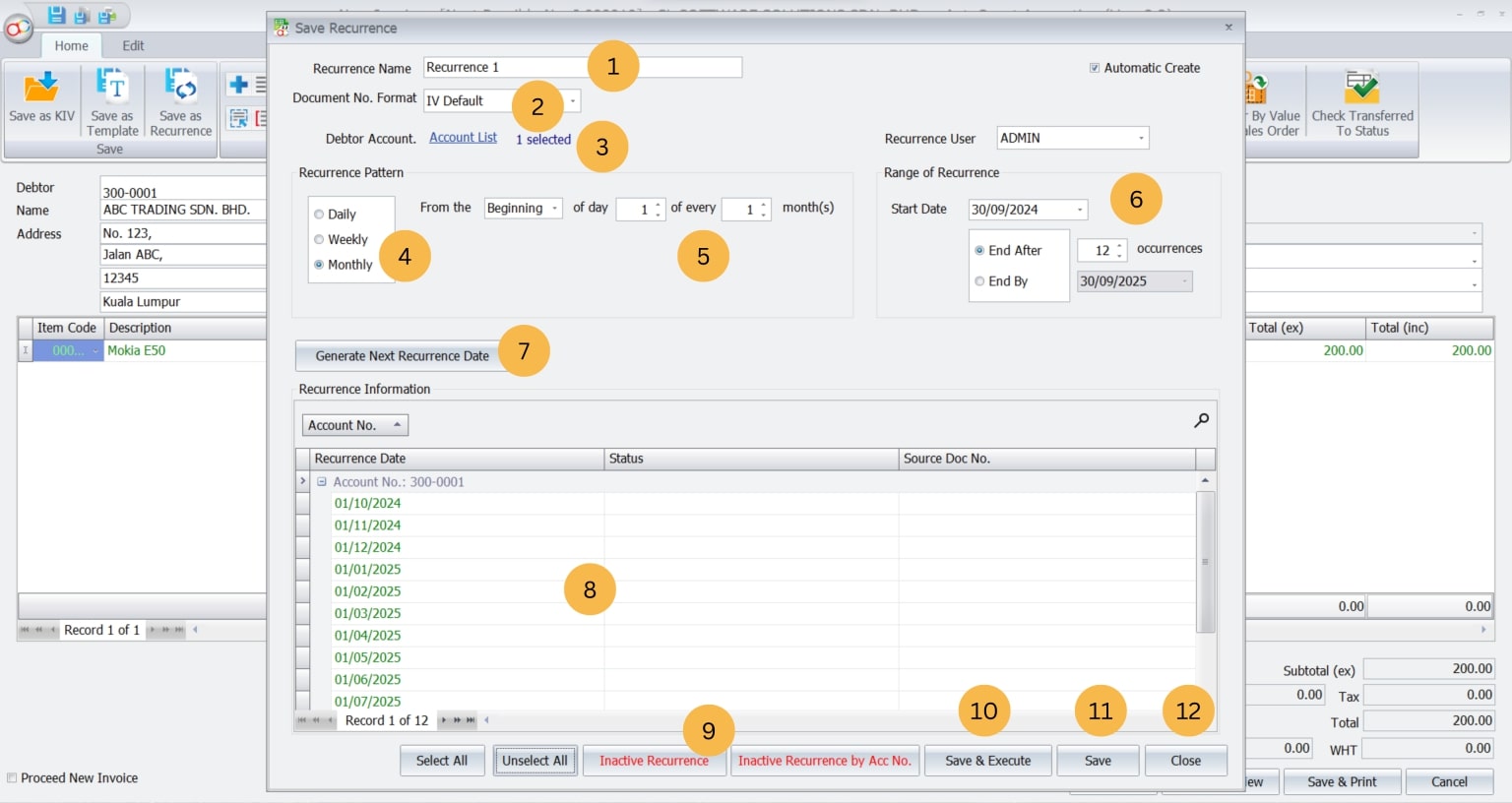
Task: Switch to the Edit ribbon tab
Action: coord(133,45)
